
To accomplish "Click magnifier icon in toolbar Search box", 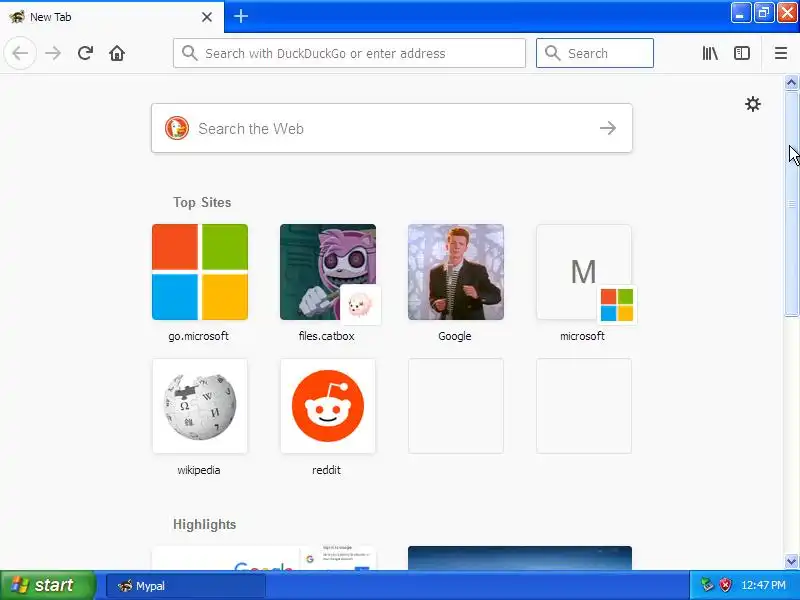I will pyautogui.click(x=553, y=53).
